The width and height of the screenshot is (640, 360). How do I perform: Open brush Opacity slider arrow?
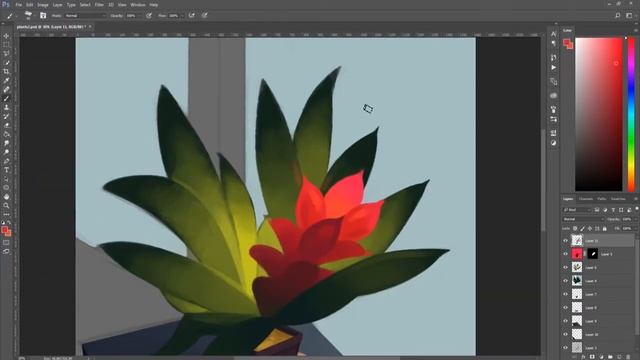point(140,16)
